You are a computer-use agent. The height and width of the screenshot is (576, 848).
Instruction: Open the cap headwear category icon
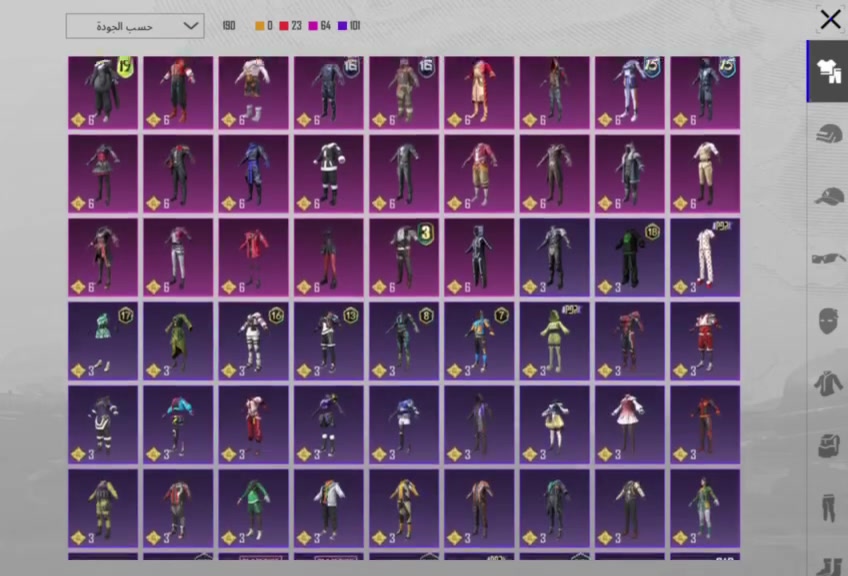pos(829,196)
